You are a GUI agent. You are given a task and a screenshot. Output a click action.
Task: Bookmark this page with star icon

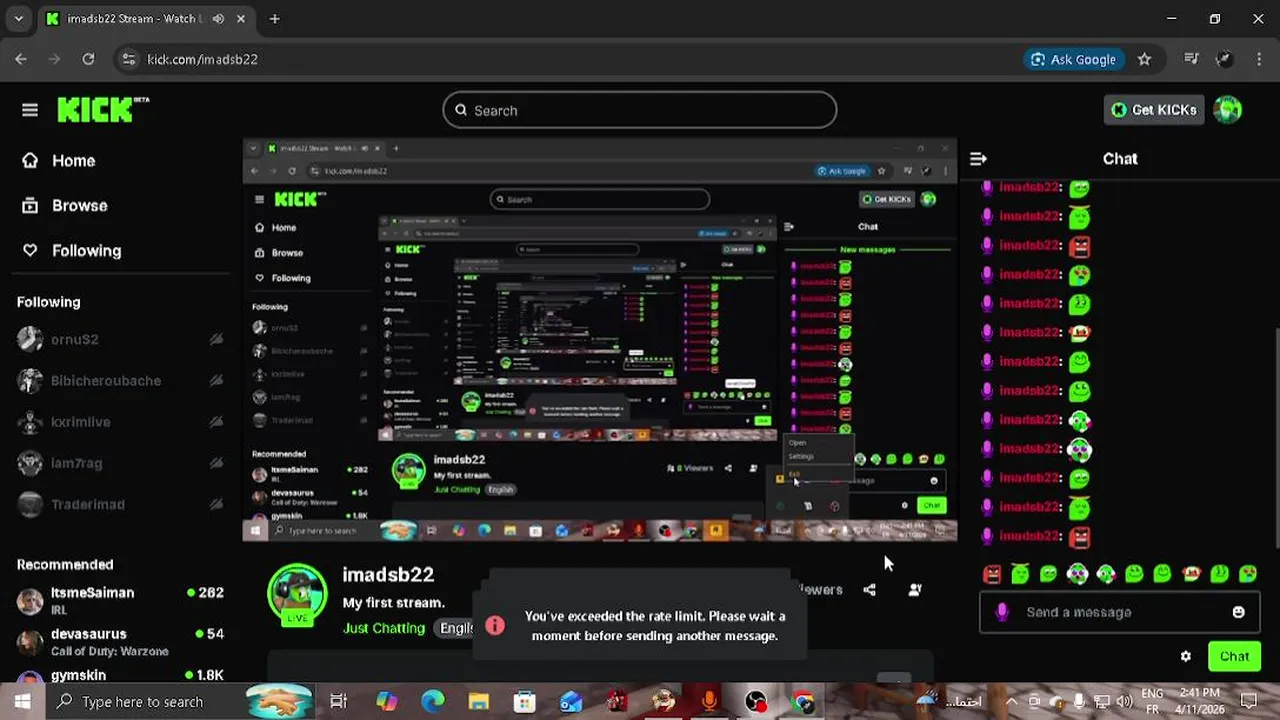1144,59
